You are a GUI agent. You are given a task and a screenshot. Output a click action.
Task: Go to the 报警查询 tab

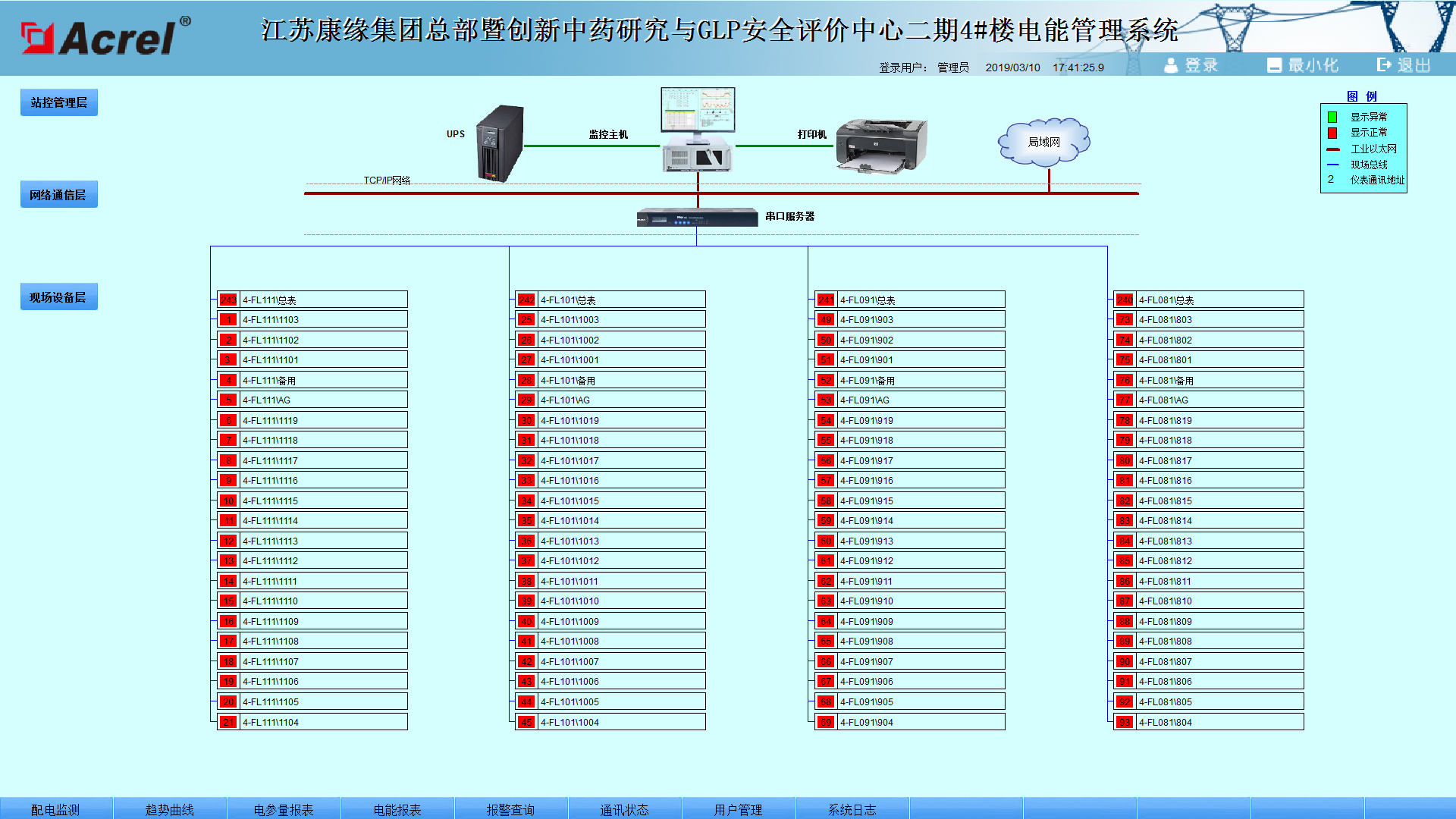click(x=511, y=809)
